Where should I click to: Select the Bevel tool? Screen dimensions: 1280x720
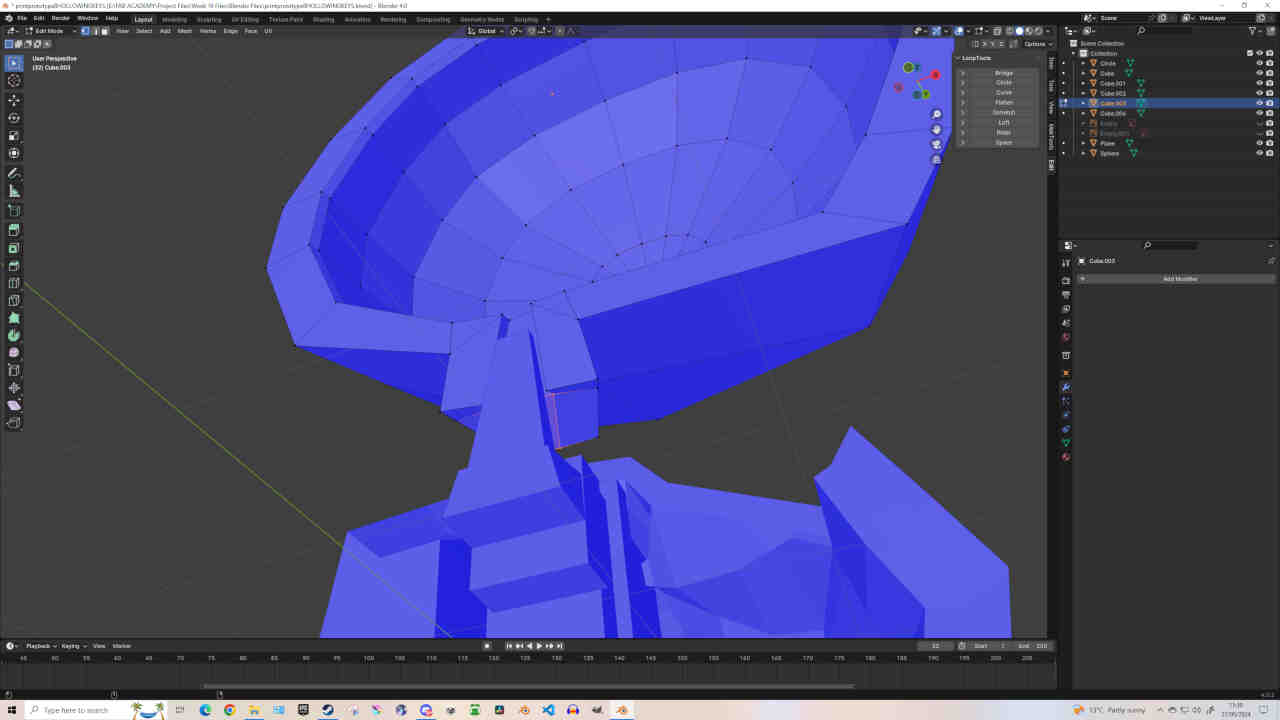point(14,266)
